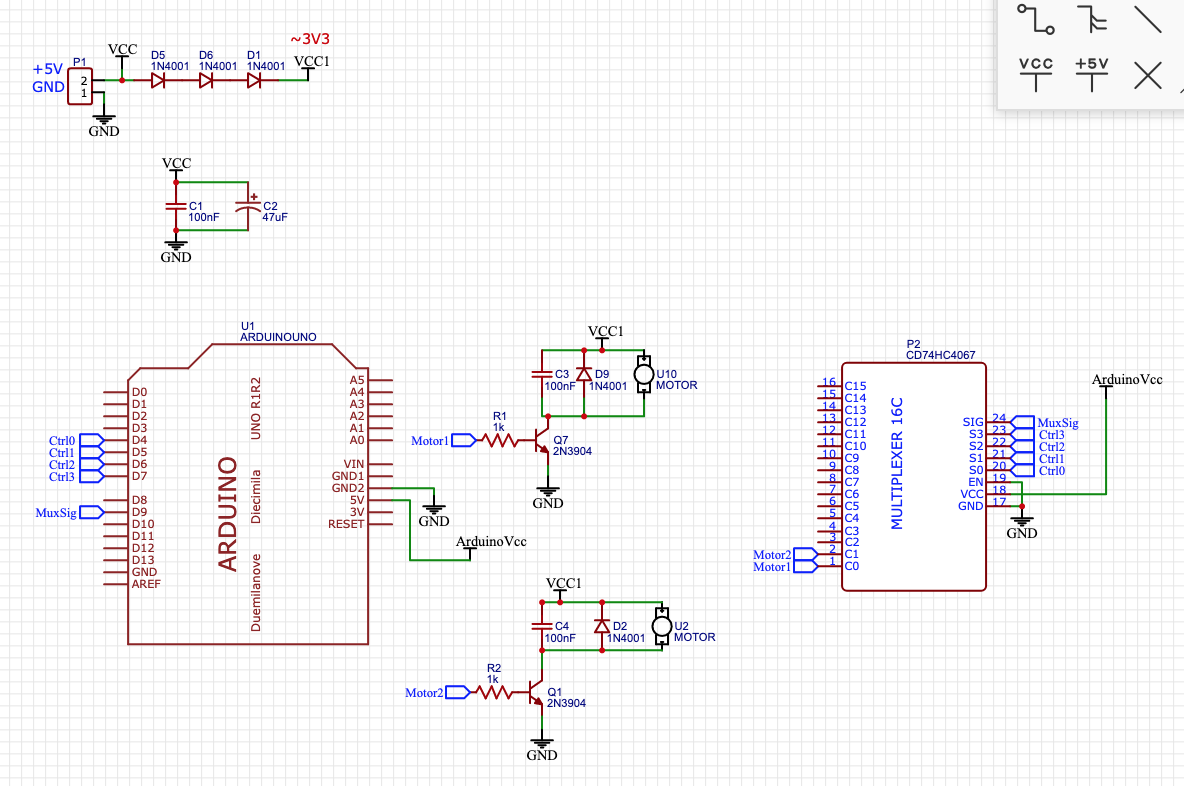Select ground symbol under transistor Q7

[547, 492]
